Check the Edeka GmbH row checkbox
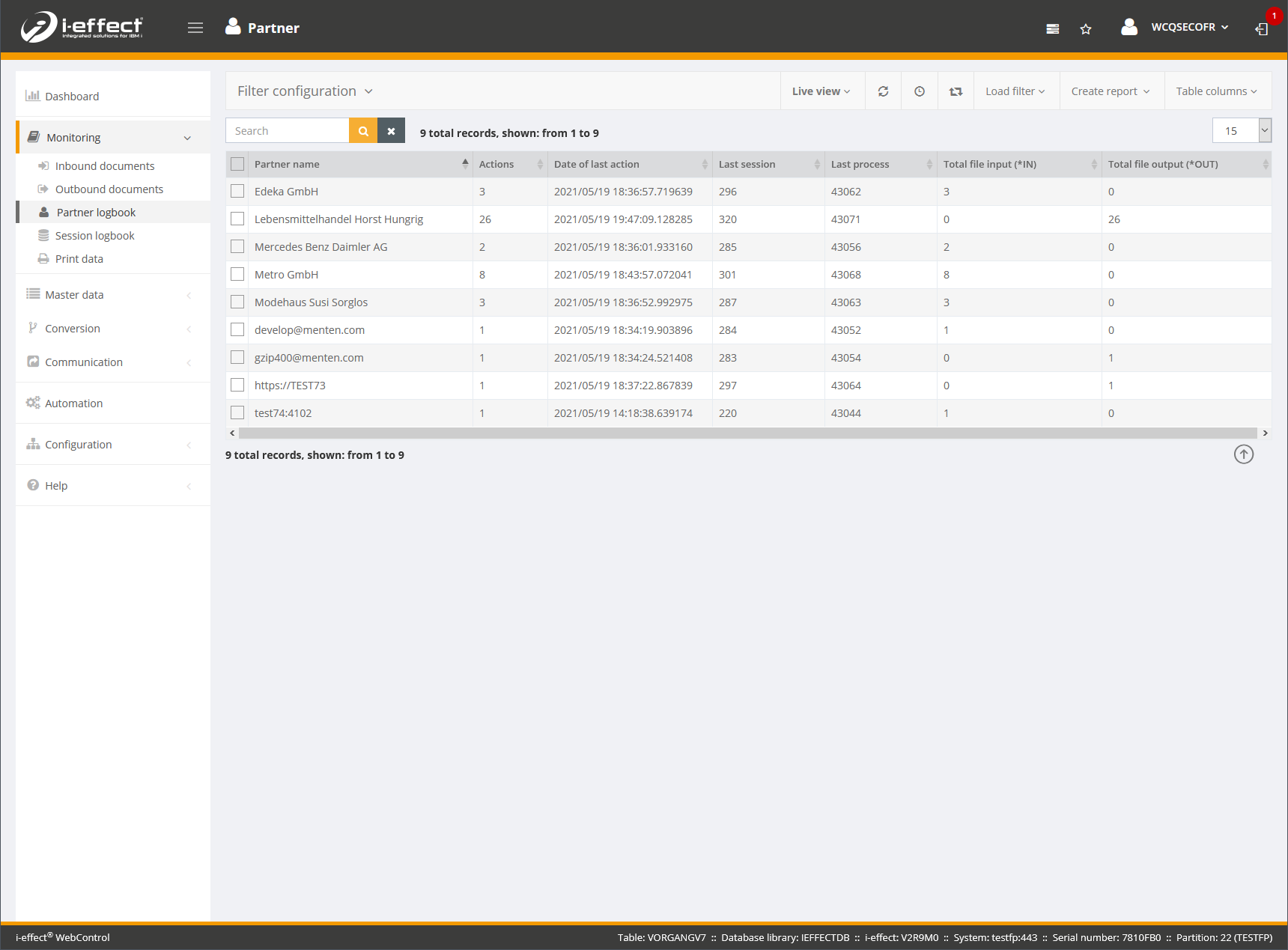 [x=237, y=192]
